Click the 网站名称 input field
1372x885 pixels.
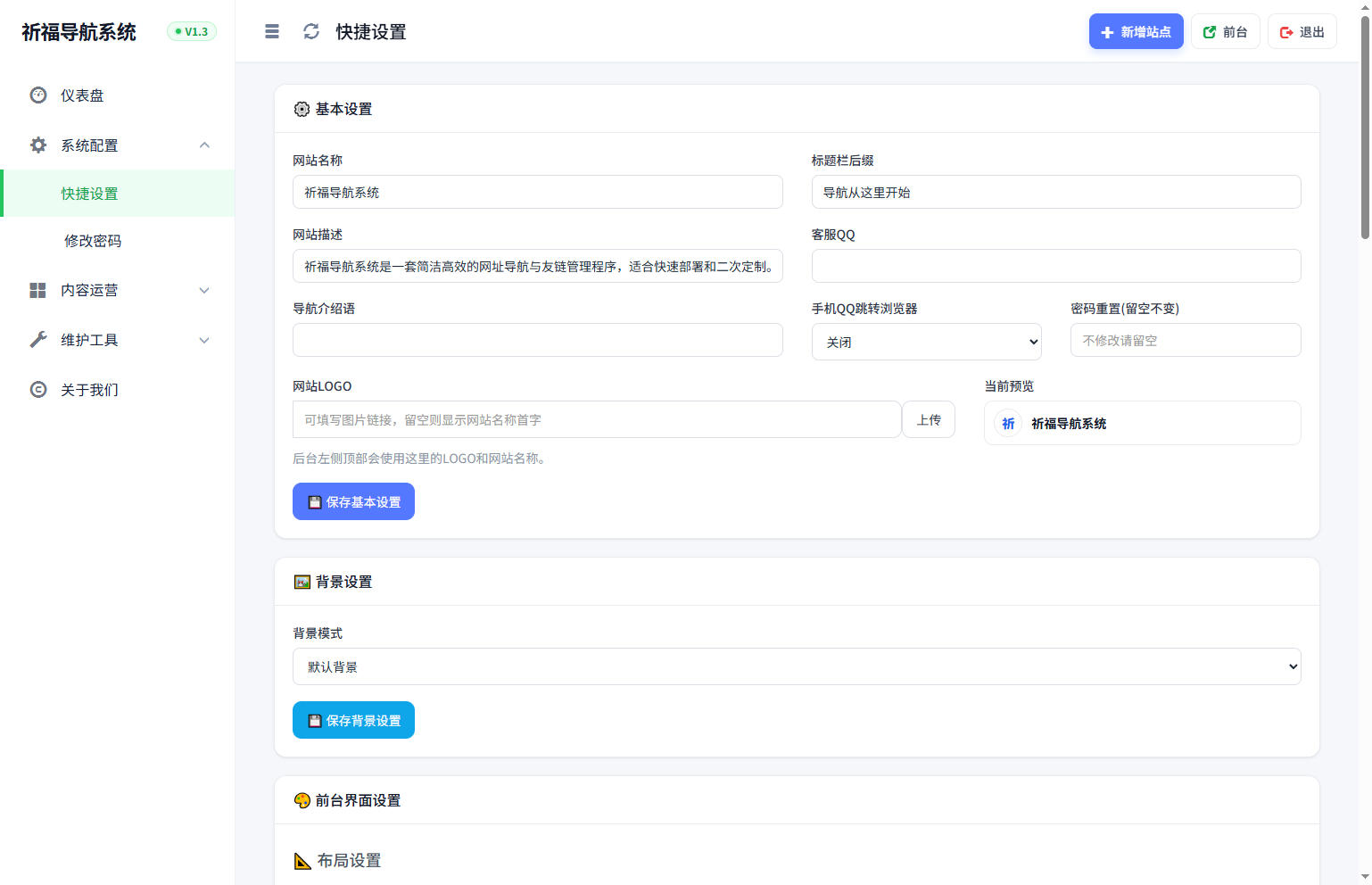point(538,192)
